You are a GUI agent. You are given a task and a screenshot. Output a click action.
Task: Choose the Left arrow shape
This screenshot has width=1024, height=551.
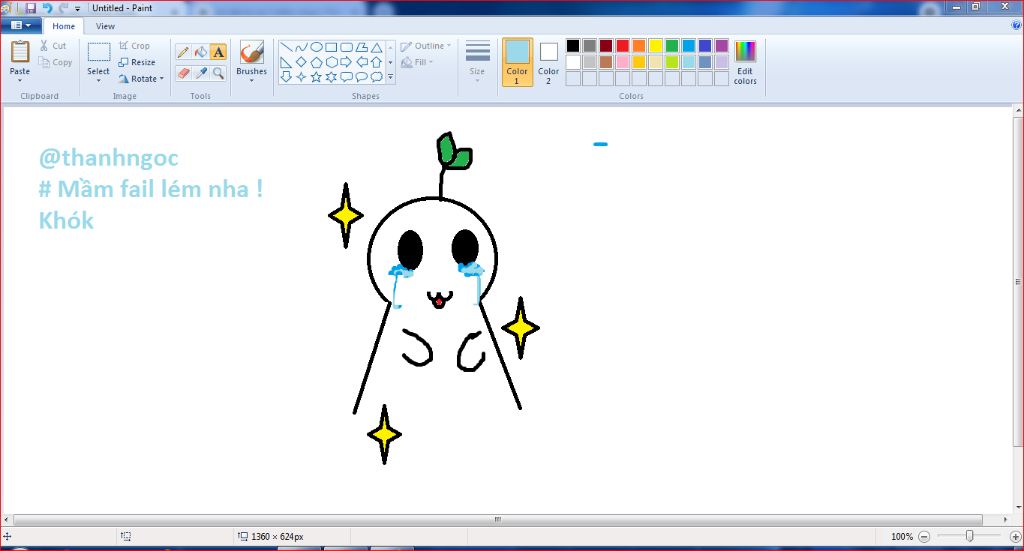point(361,62)
